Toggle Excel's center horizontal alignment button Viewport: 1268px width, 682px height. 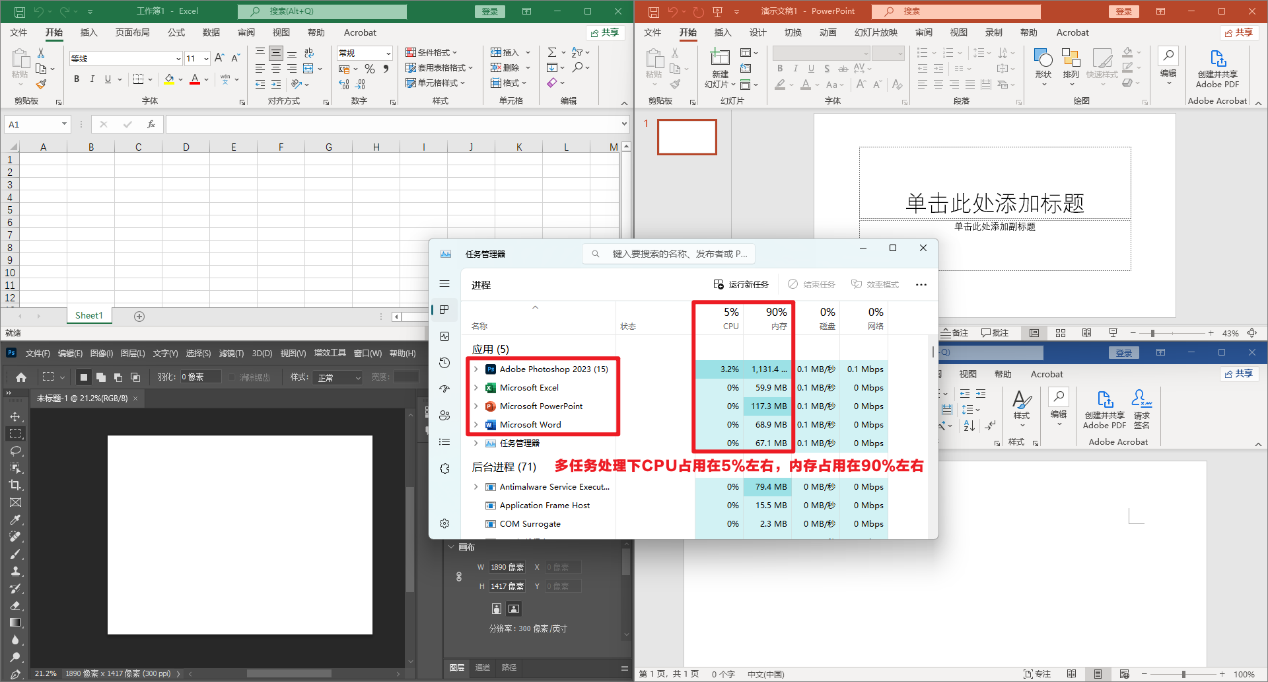tap(276, 69)
